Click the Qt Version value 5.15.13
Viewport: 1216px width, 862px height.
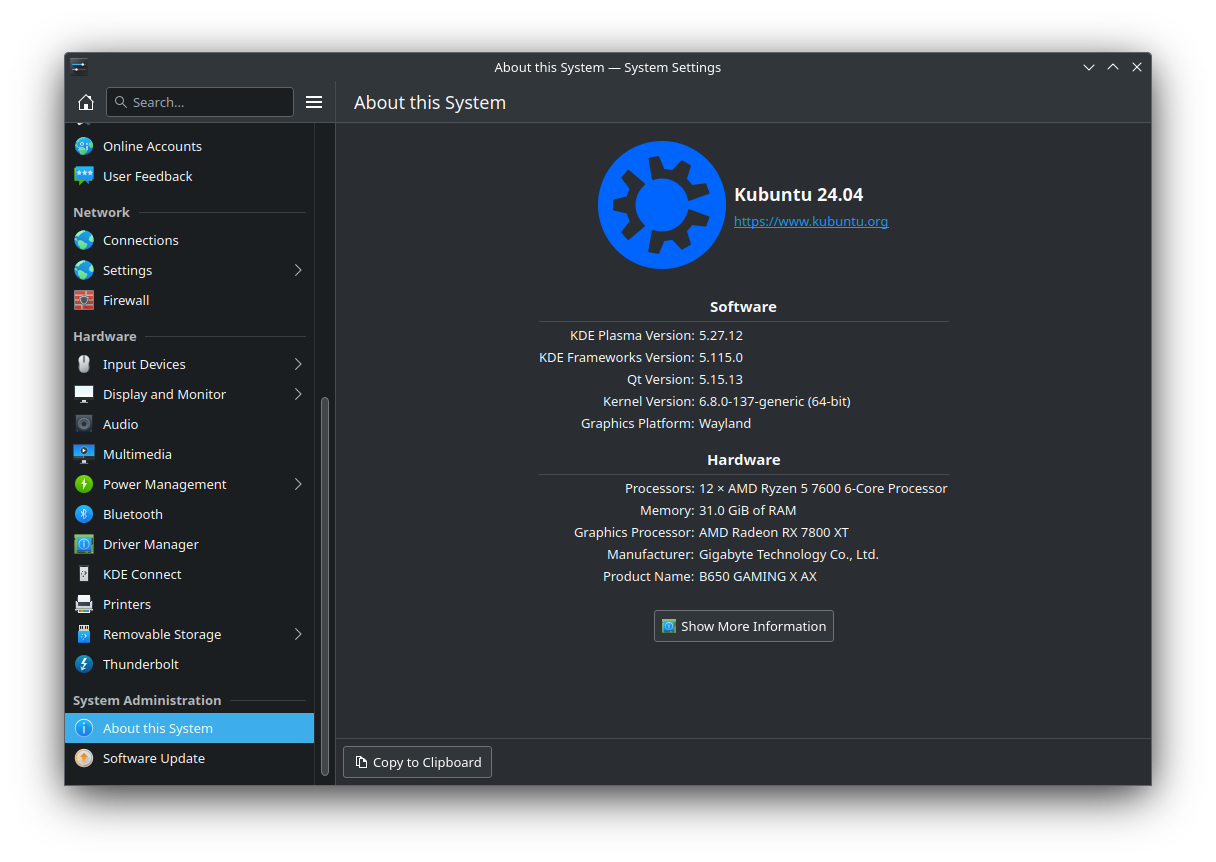pos(721,379)
